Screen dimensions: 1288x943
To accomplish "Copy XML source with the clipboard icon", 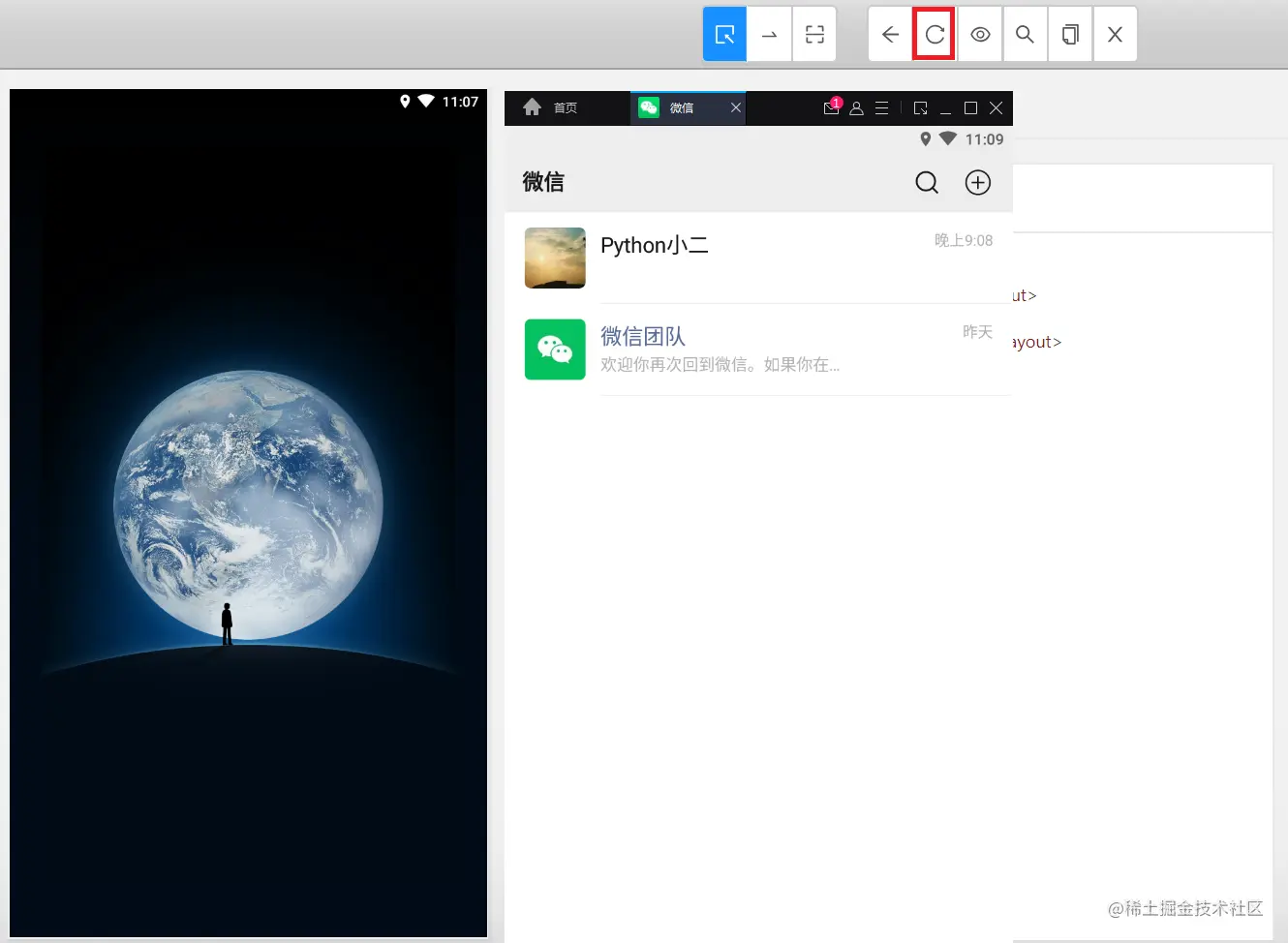I will tap(1070, 34).
